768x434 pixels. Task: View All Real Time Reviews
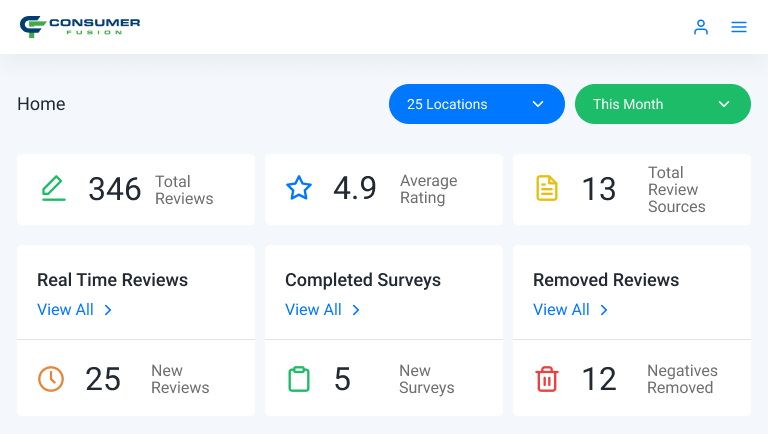[75, 310]
